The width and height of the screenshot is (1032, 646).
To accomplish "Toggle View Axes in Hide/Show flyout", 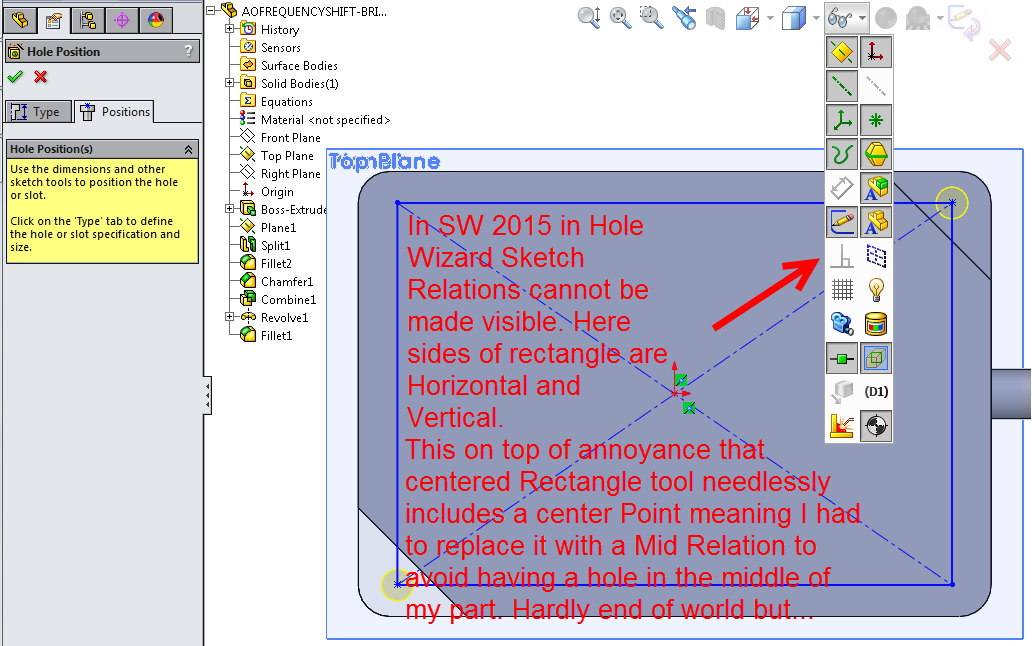I will pyautogui.click(x=842, y=86).
